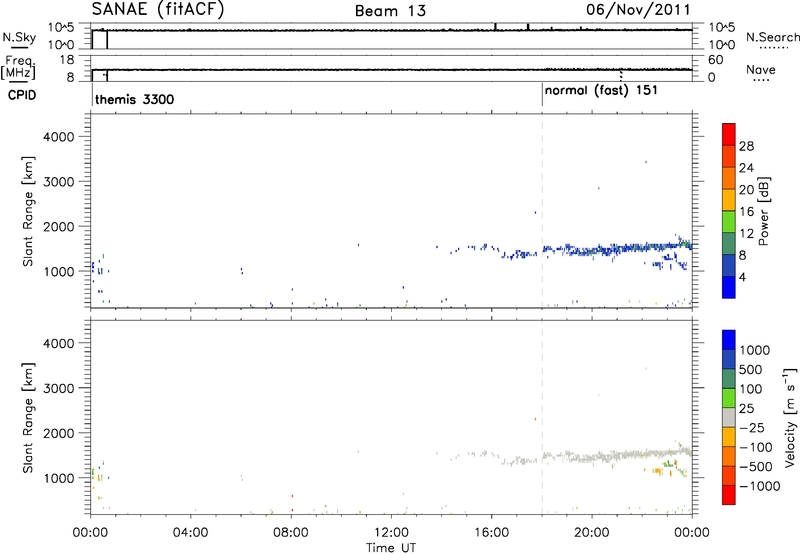Screen dimensions: 800x554
Task: Click the 12:00 time tick label
Action: [x=391, y=533]
